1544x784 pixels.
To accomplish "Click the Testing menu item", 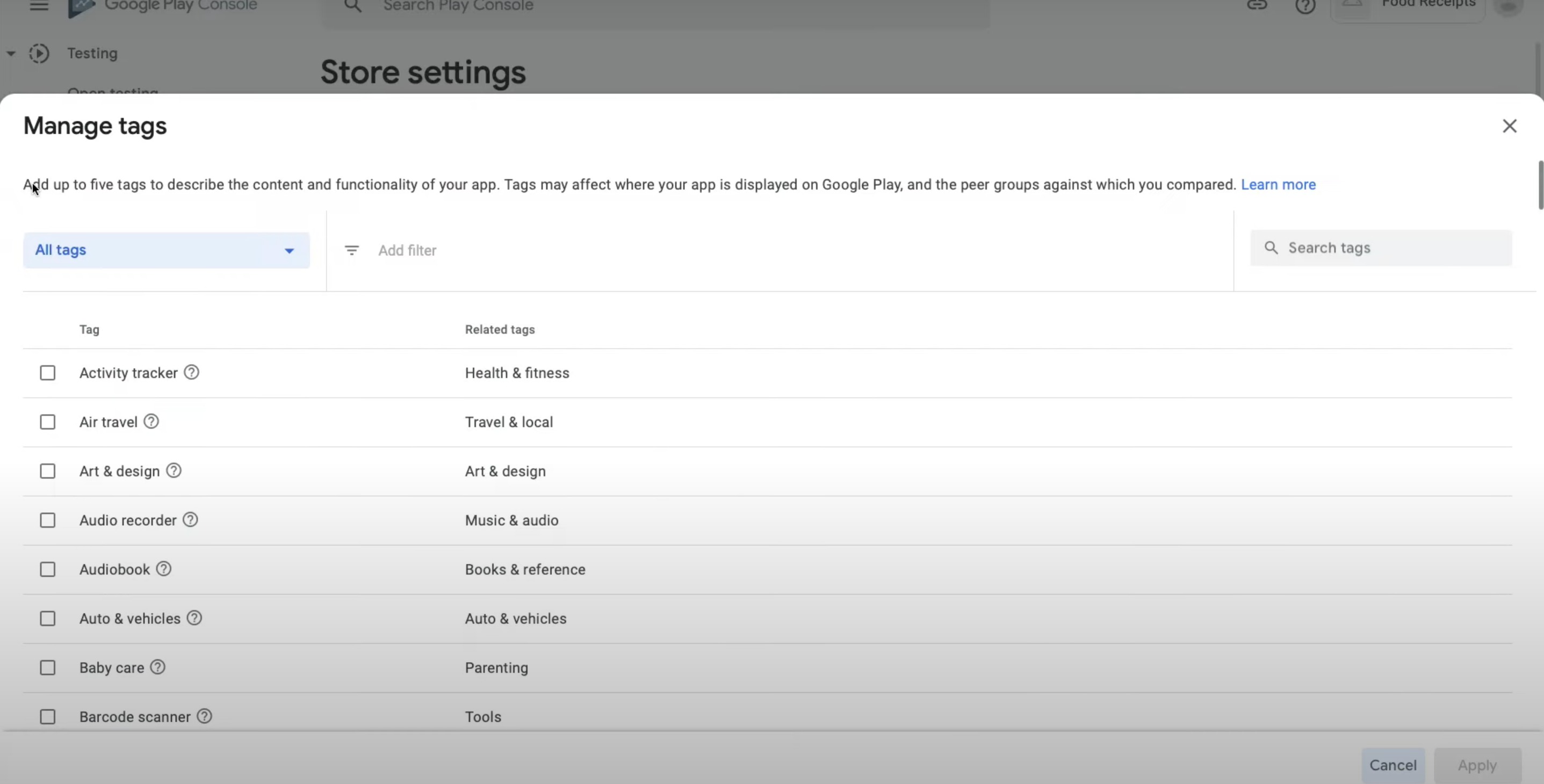I will tap(93, 53).
